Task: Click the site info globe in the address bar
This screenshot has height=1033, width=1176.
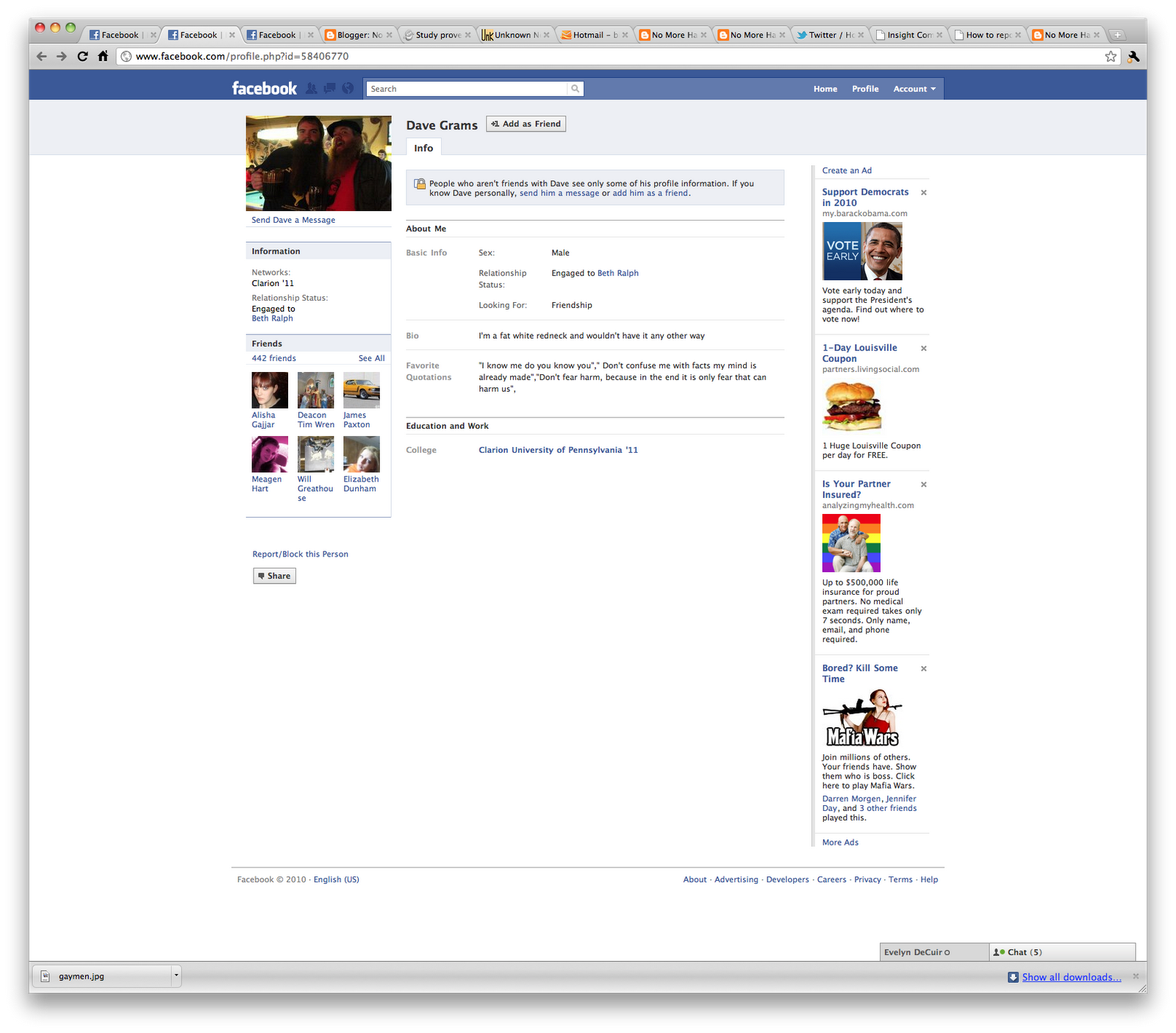Action: coord(126,57)
